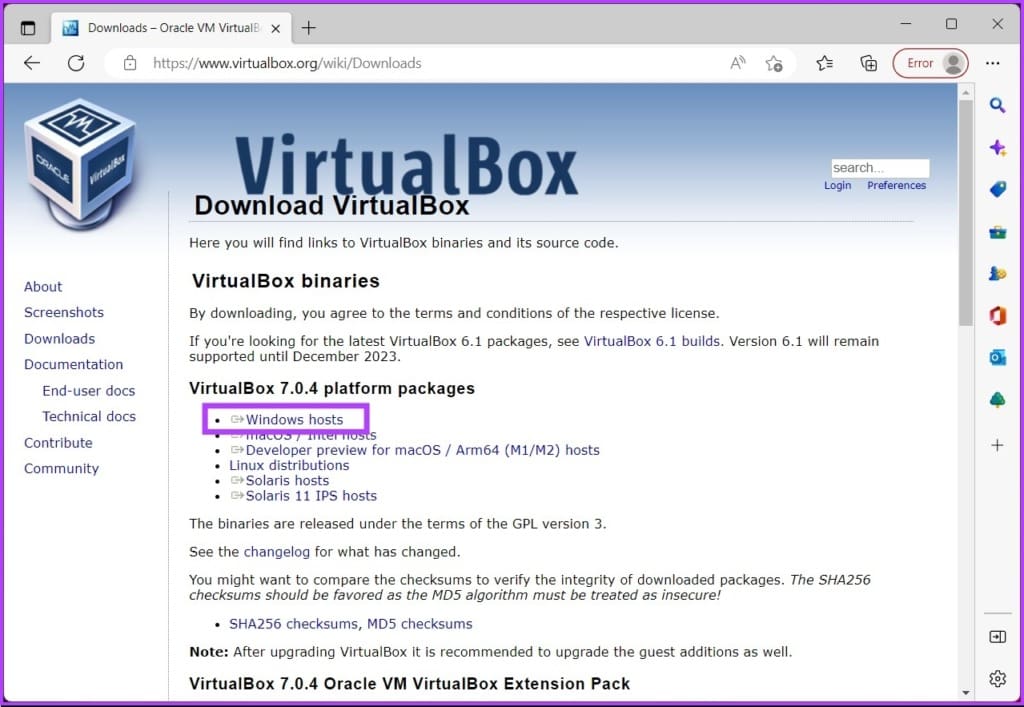Image resolution: width=1024 pixels, height=707 pixels.
Task: Open the Login link
Action: coord(837,185)
